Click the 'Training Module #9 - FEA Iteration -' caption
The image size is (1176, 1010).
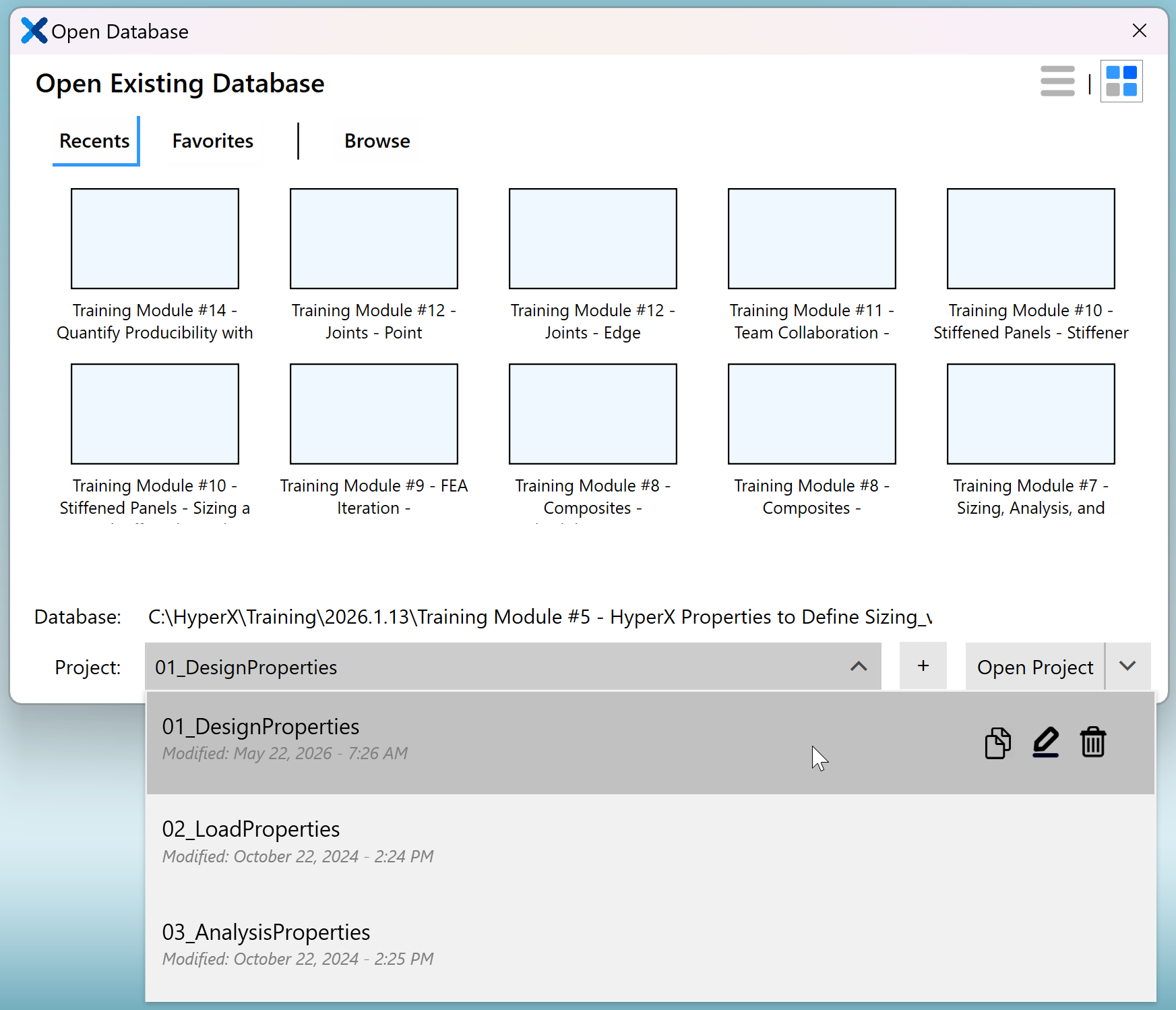tap(374, 497)
